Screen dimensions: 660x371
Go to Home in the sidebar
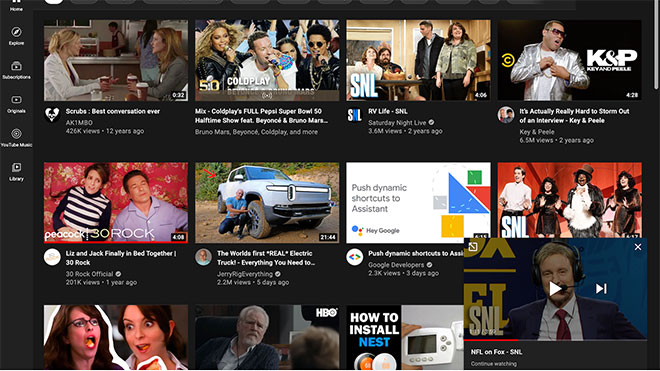16,6
